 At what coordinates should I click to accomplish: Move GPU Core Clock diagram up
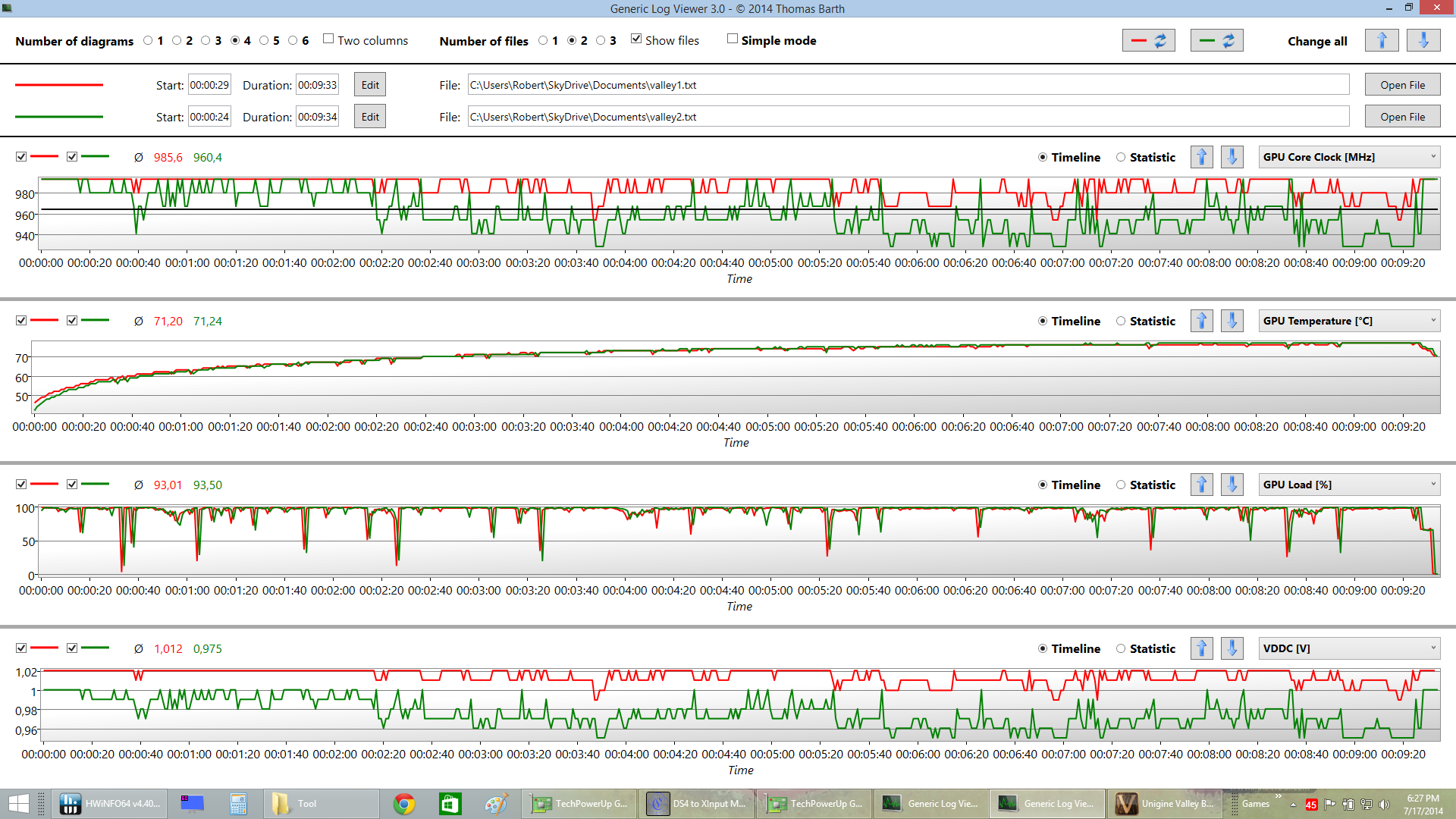click(1202, 157)
